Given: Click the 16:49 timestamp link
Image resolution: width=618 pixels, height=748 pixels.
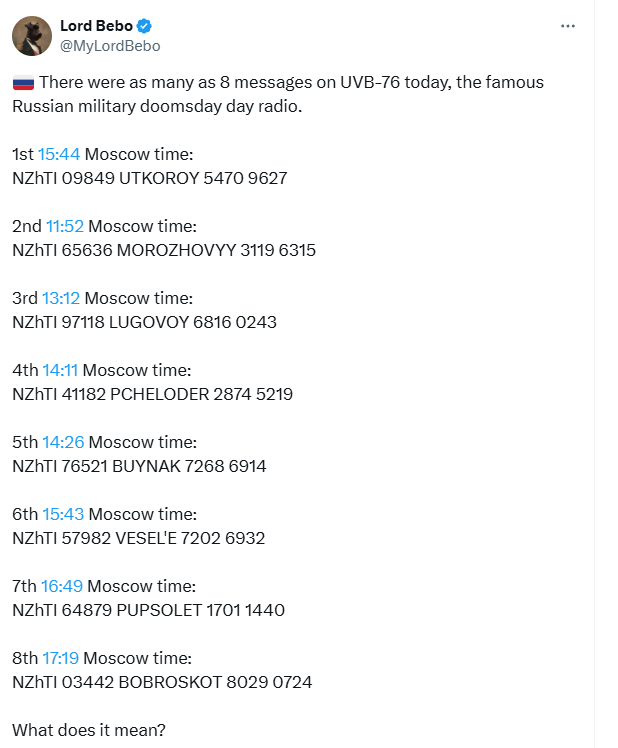Looking at the screenshot, I should (62, 586).
